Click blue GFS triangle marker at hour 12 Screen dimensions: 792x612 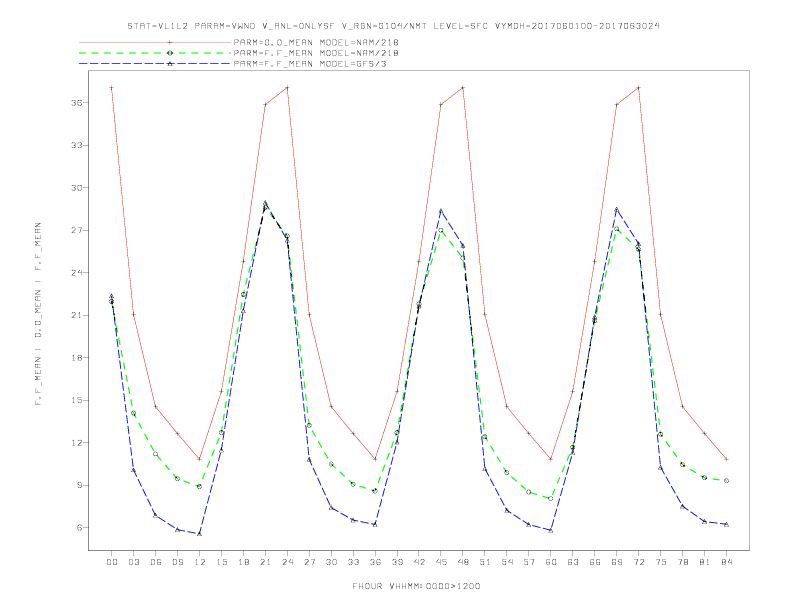coord(200,534)
